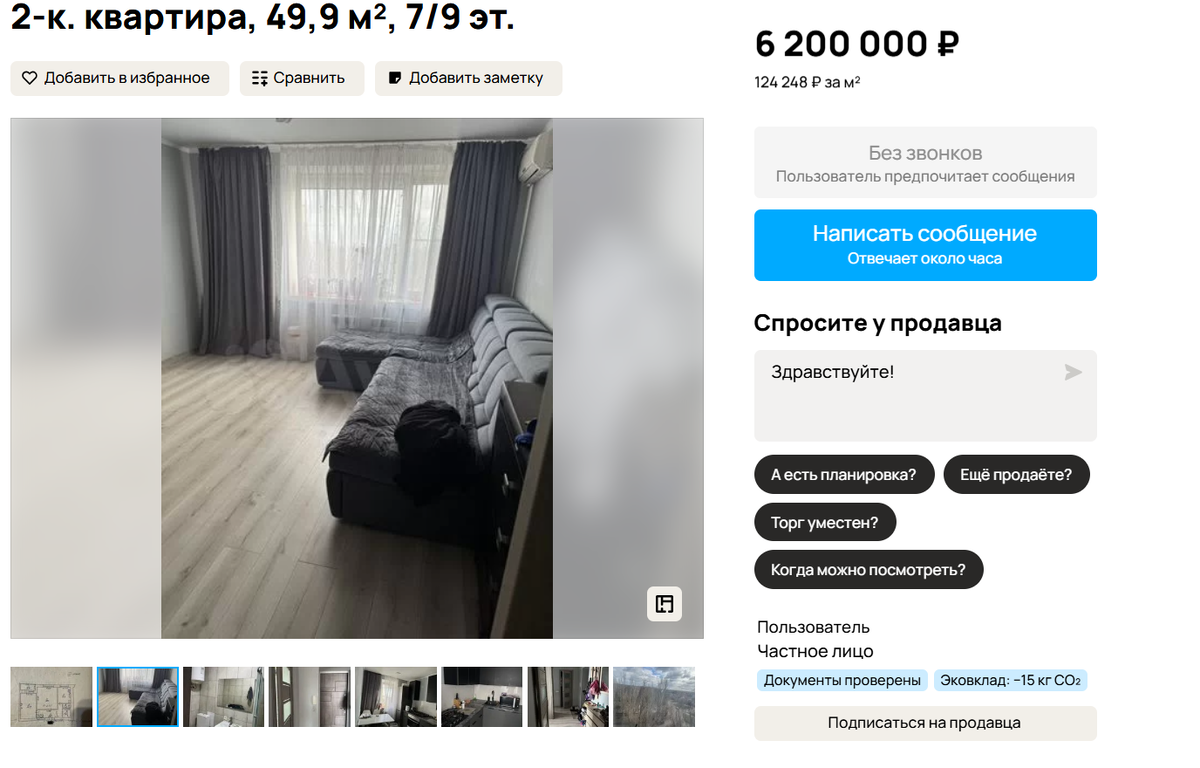Choose the 'Торг уместен?' quick question
The width and height of the screenshot is (1200, 768).
click(825, 523)
